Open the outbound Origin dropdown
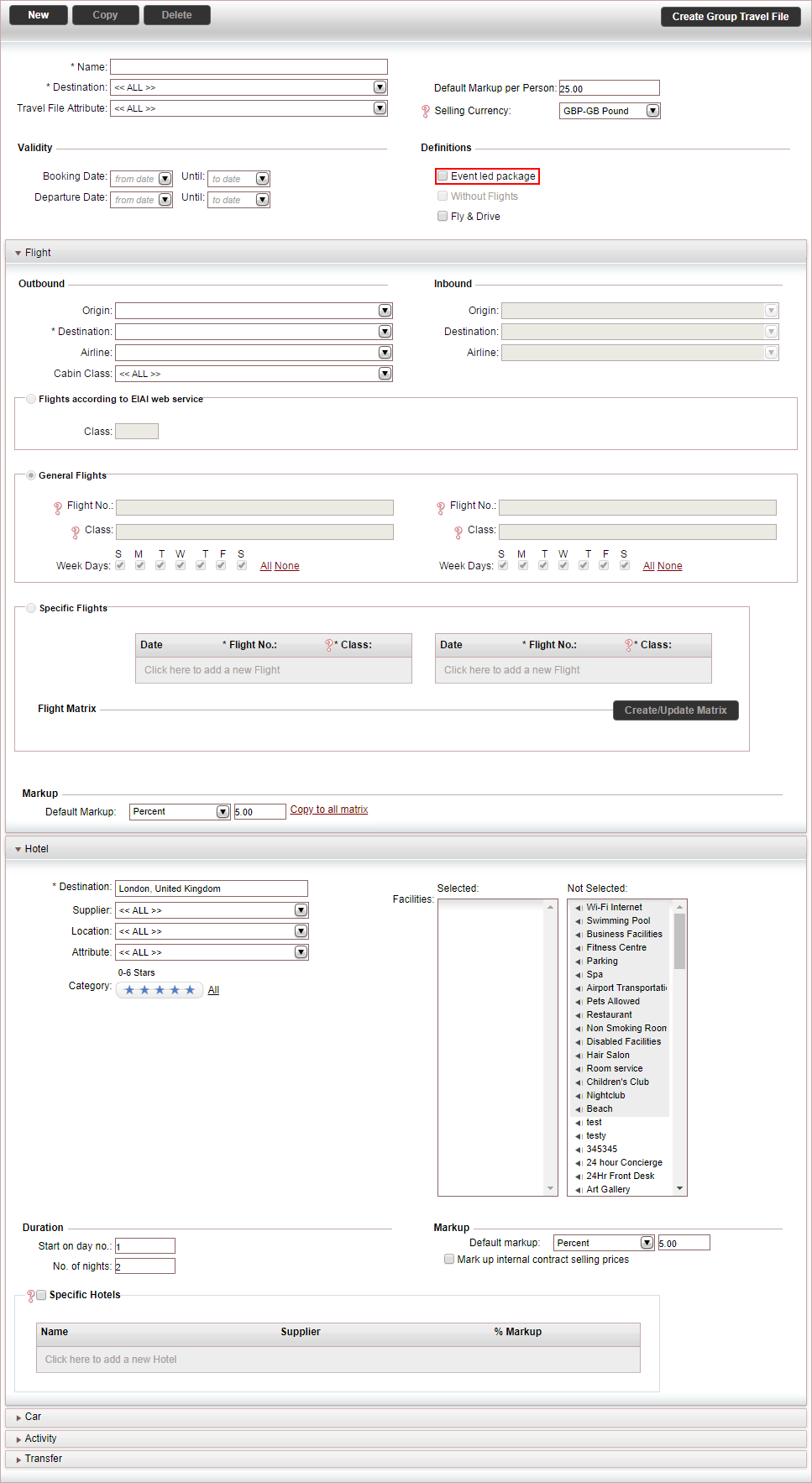This screenshot has height=1483, width=812. pyautogui.click(x=385, y=311)
